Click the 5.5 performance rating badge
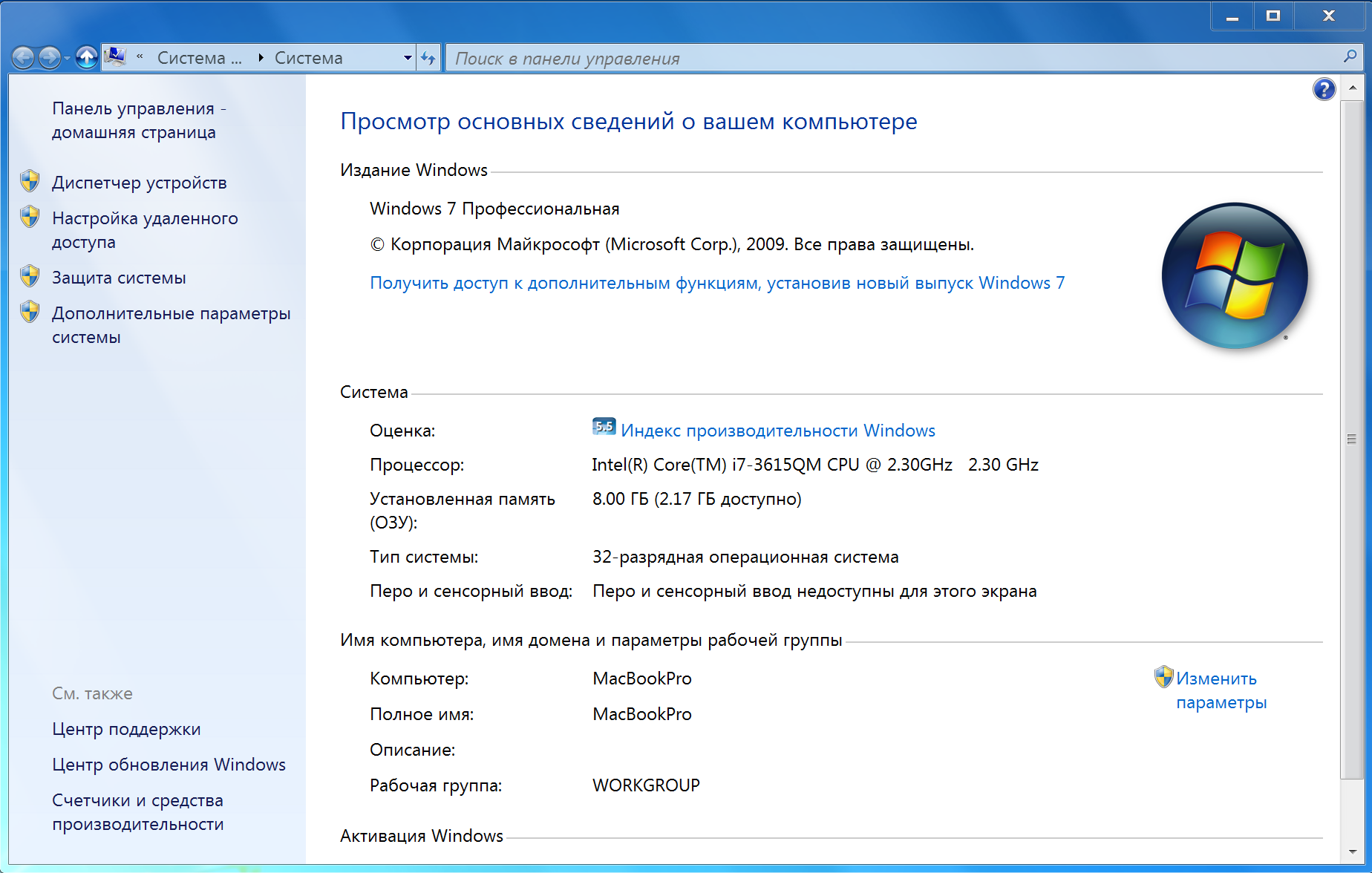The width and height of the screenshot is (1372, 873). 604,427
